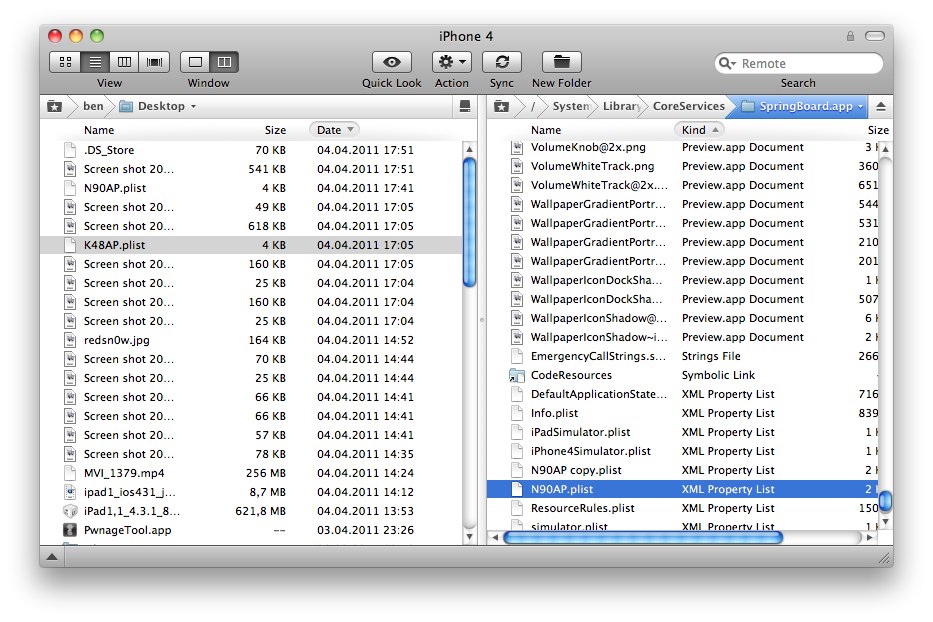Click the WallpaperIconShadow@… file icon

pos(517,318)
